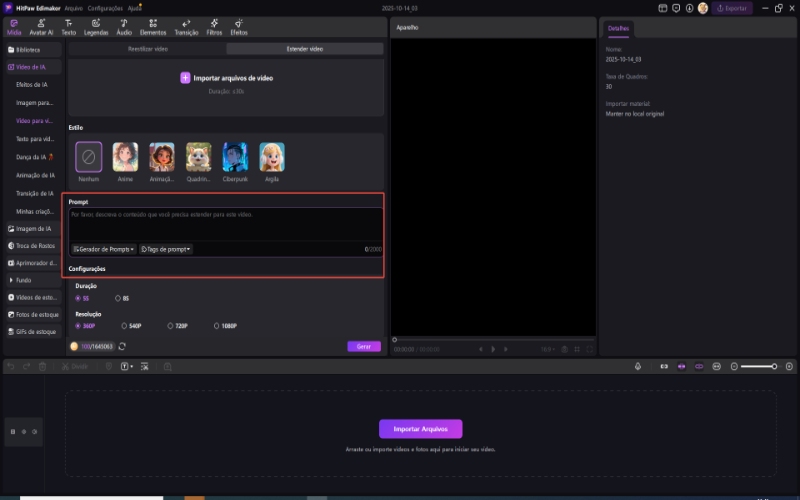Click the layout switcher icon in title bar

tap(663, 8)
